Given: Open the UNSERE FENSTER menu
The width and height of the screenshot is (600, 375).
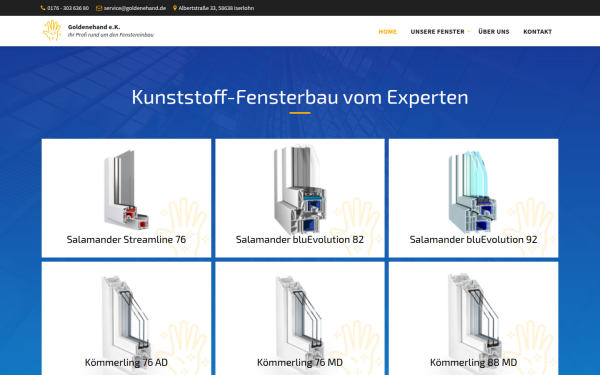Looking at the screenshot, I should [437, 32].
